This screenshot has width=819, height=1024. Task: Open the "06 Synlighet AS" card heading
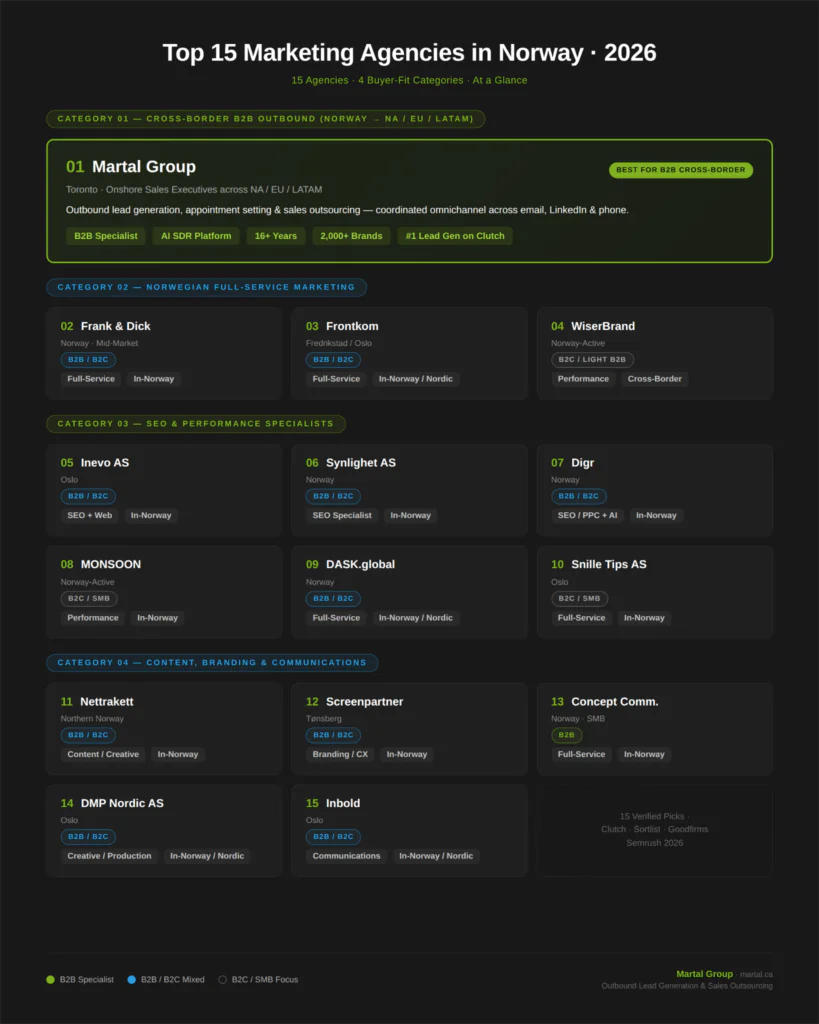[x=351, y=462]
